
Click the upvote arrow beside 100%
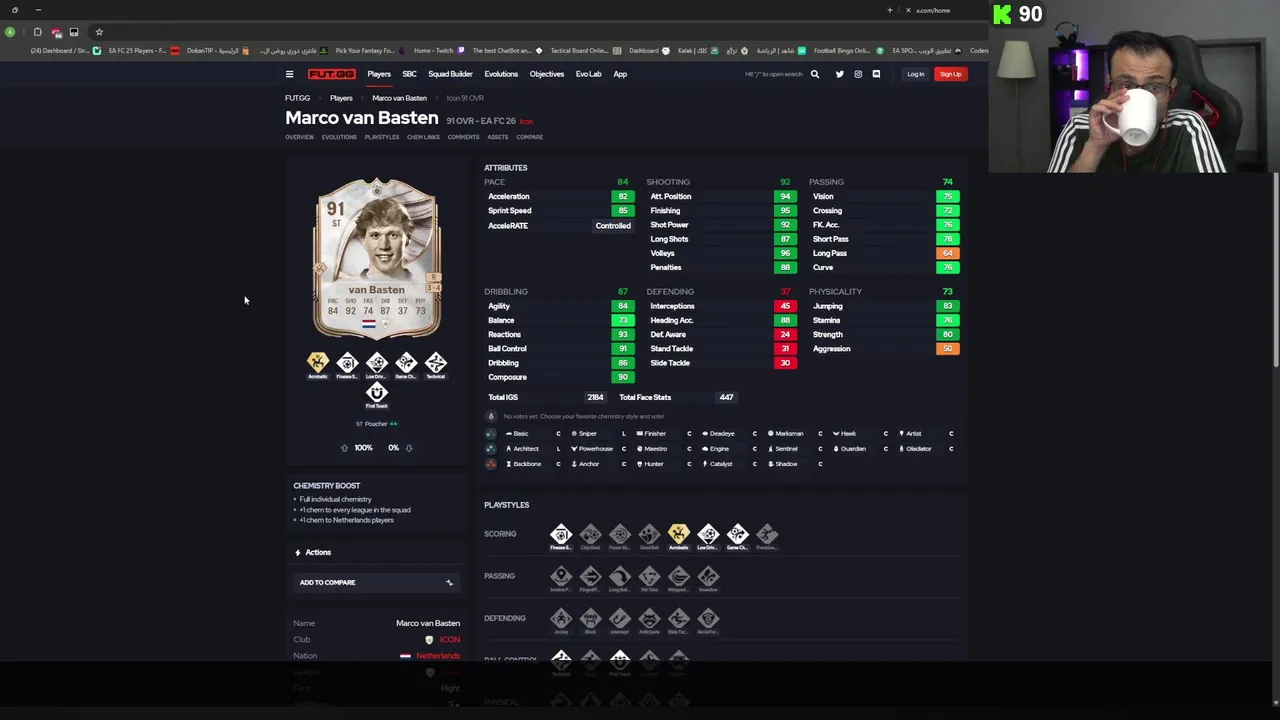coord(345,448)
